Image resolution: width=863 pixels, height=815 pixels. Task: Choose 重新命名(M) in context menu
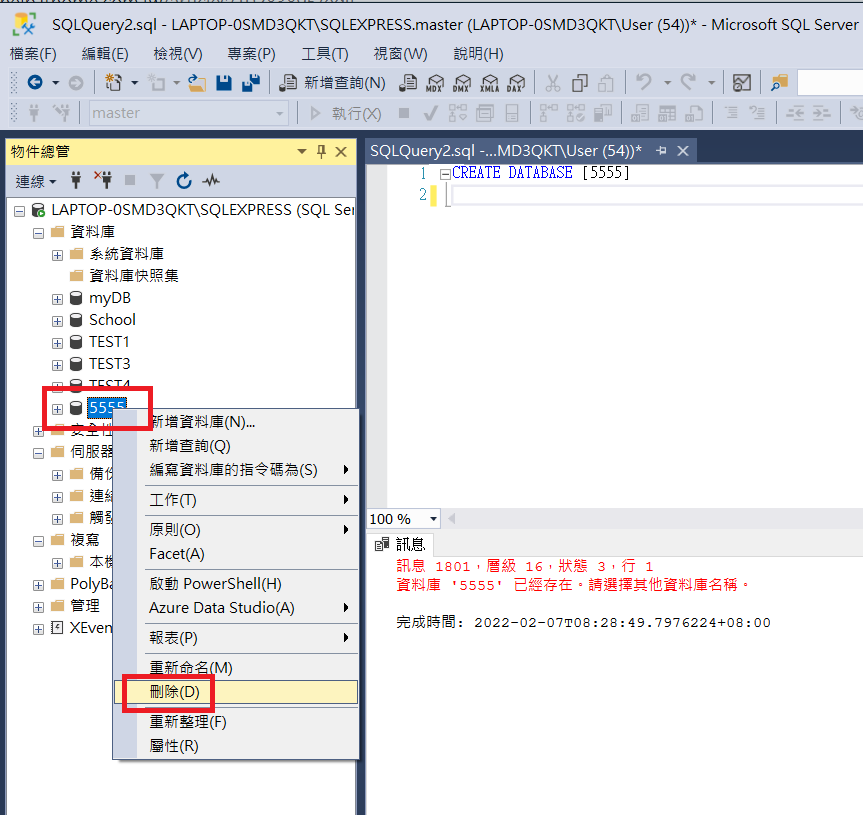click(x=236, y=668)
